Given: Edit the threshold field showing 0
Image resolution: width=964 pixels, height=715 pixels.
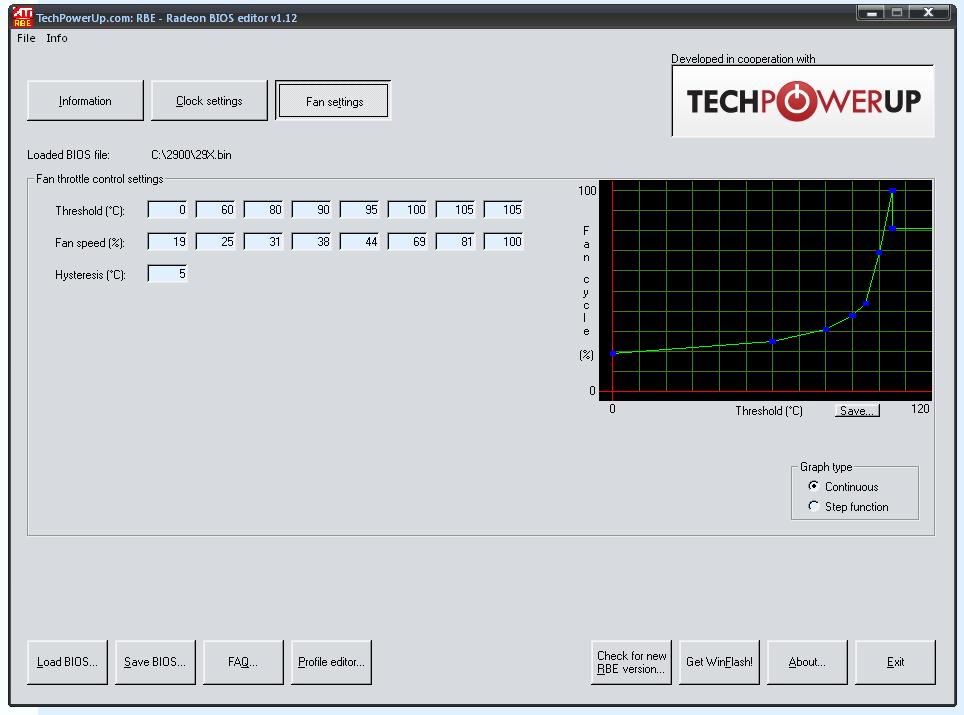Looking at the screenshot, I should coord(167,210).
